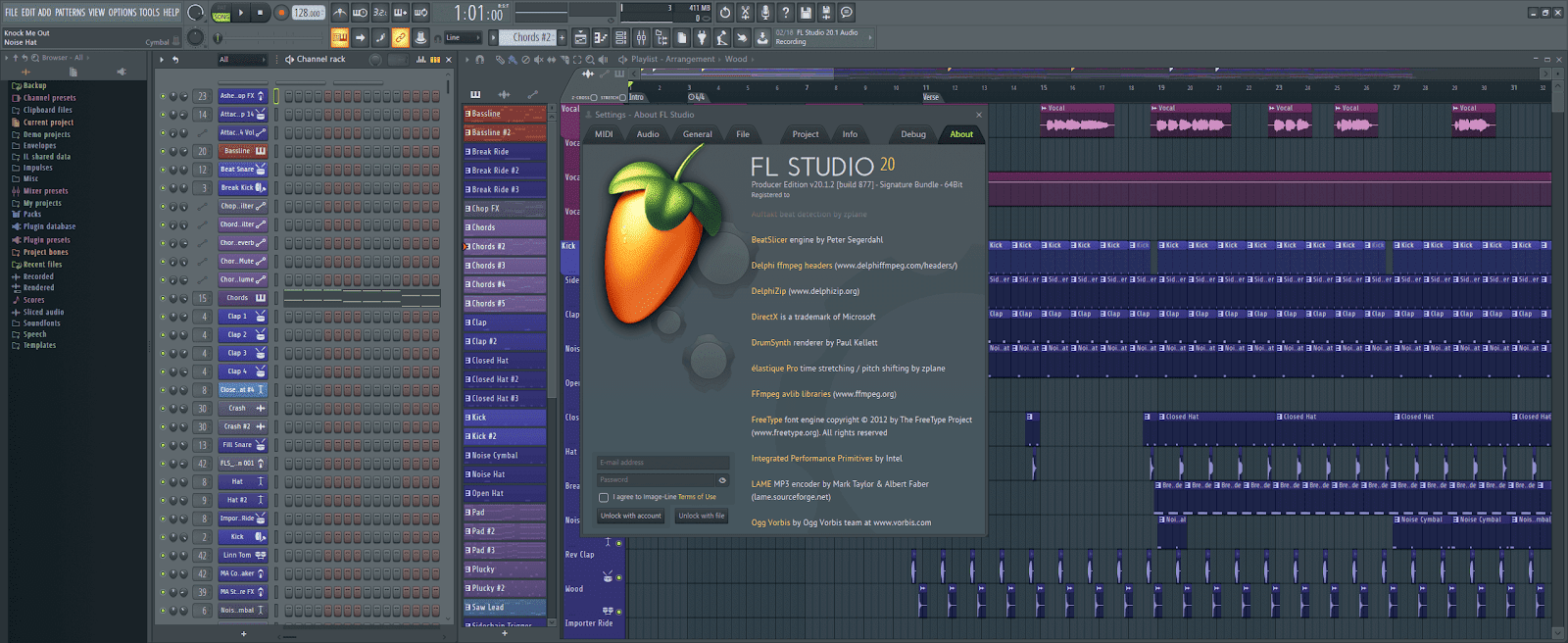This screenshot has height=643, width=1568.
Task: Open the playlist view icon
Action: click(580, 37)
